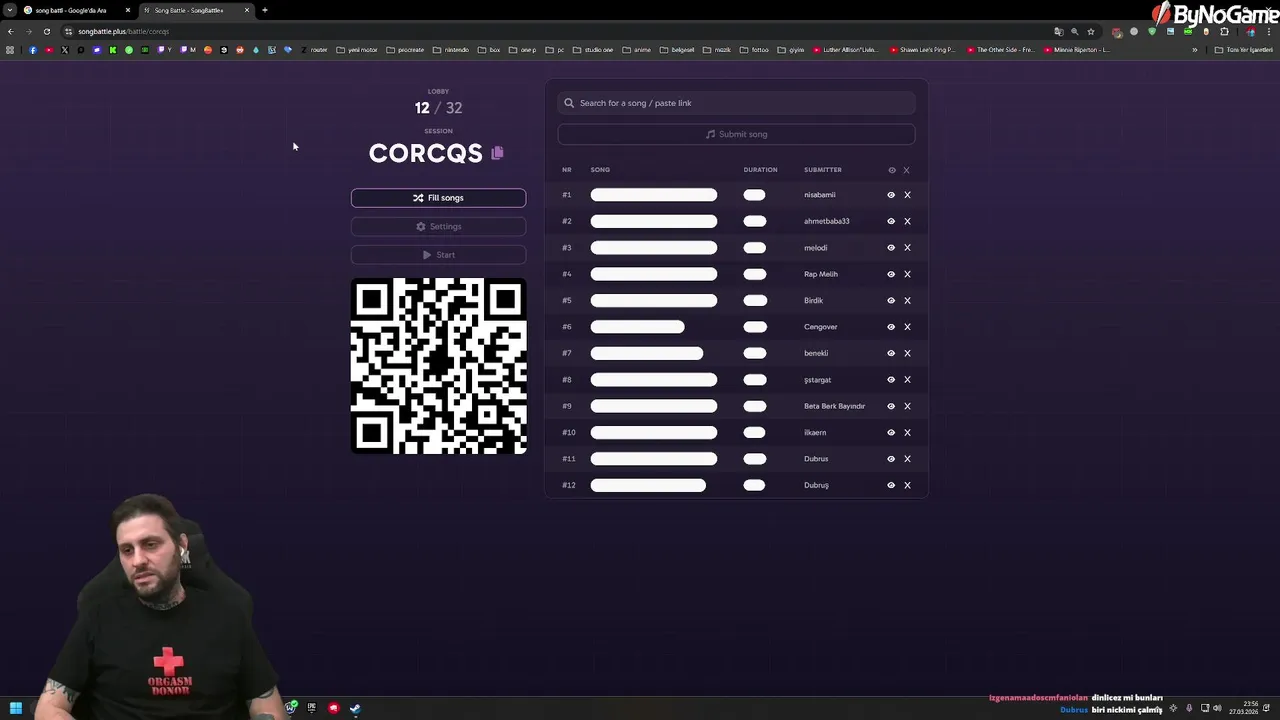Click the search magnifier icon in song field
1280x720 pixels.
569,103
